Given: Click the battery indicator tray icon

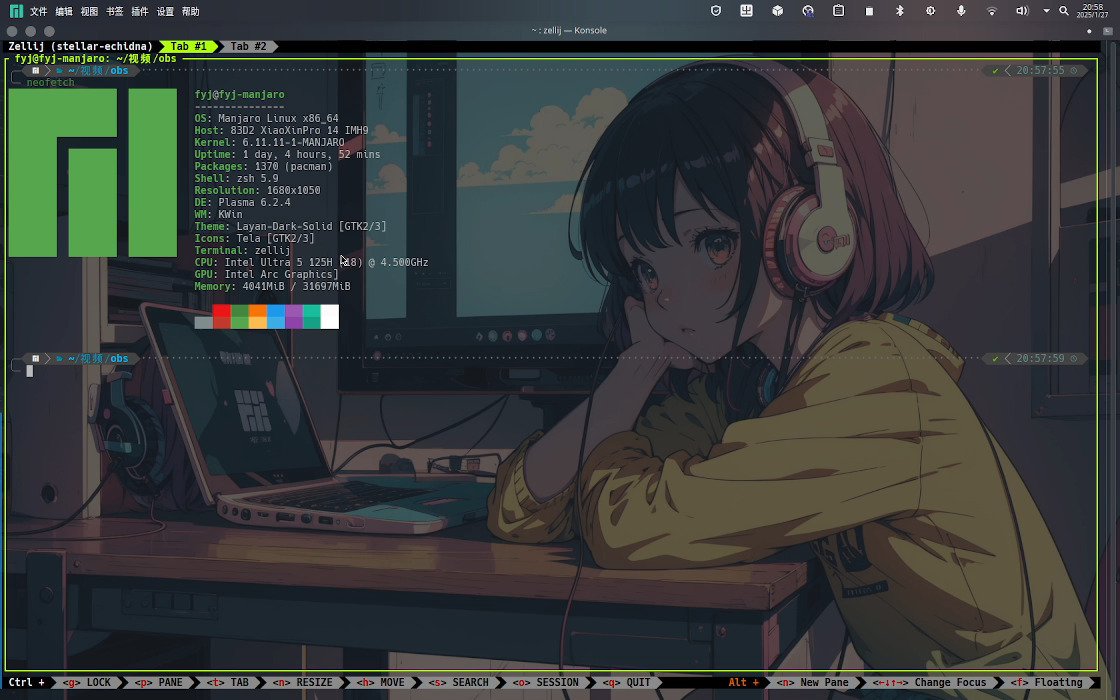Looking at the screenshot, I should coord(869,11).
